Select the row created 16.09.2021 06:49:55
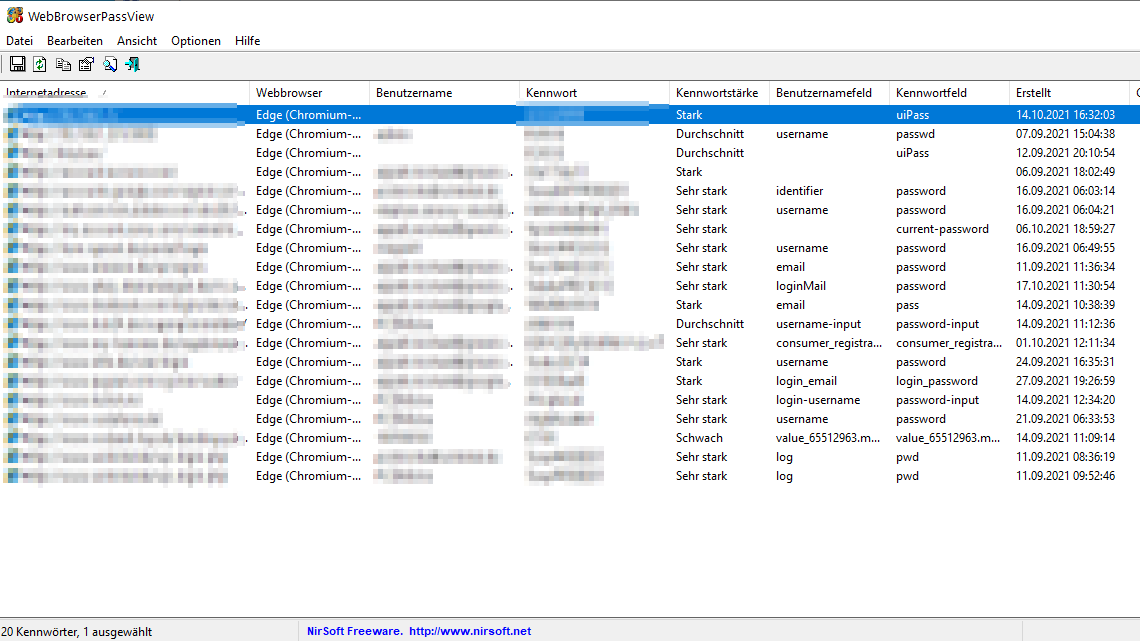1140x641 pixels. click(570, 248)
